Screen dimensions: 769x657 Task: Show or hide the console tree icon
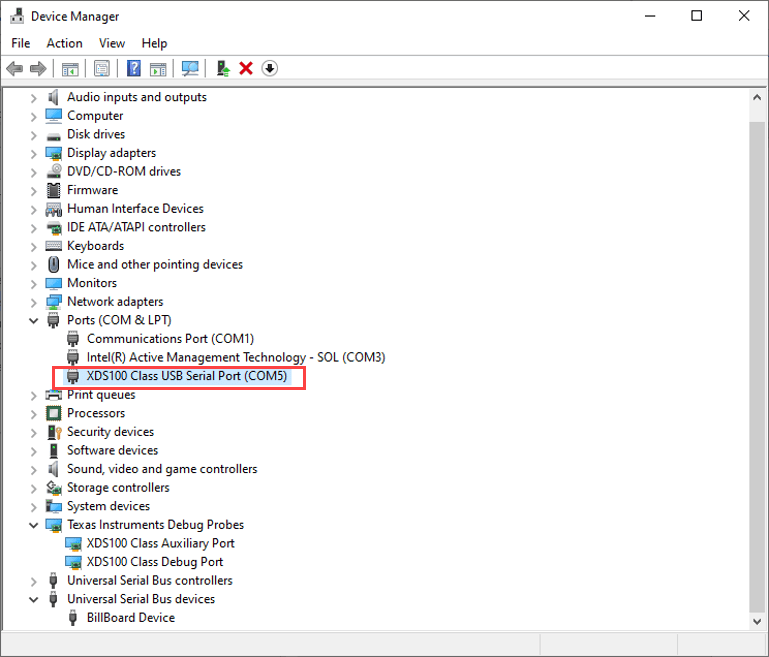click(70, 69)
